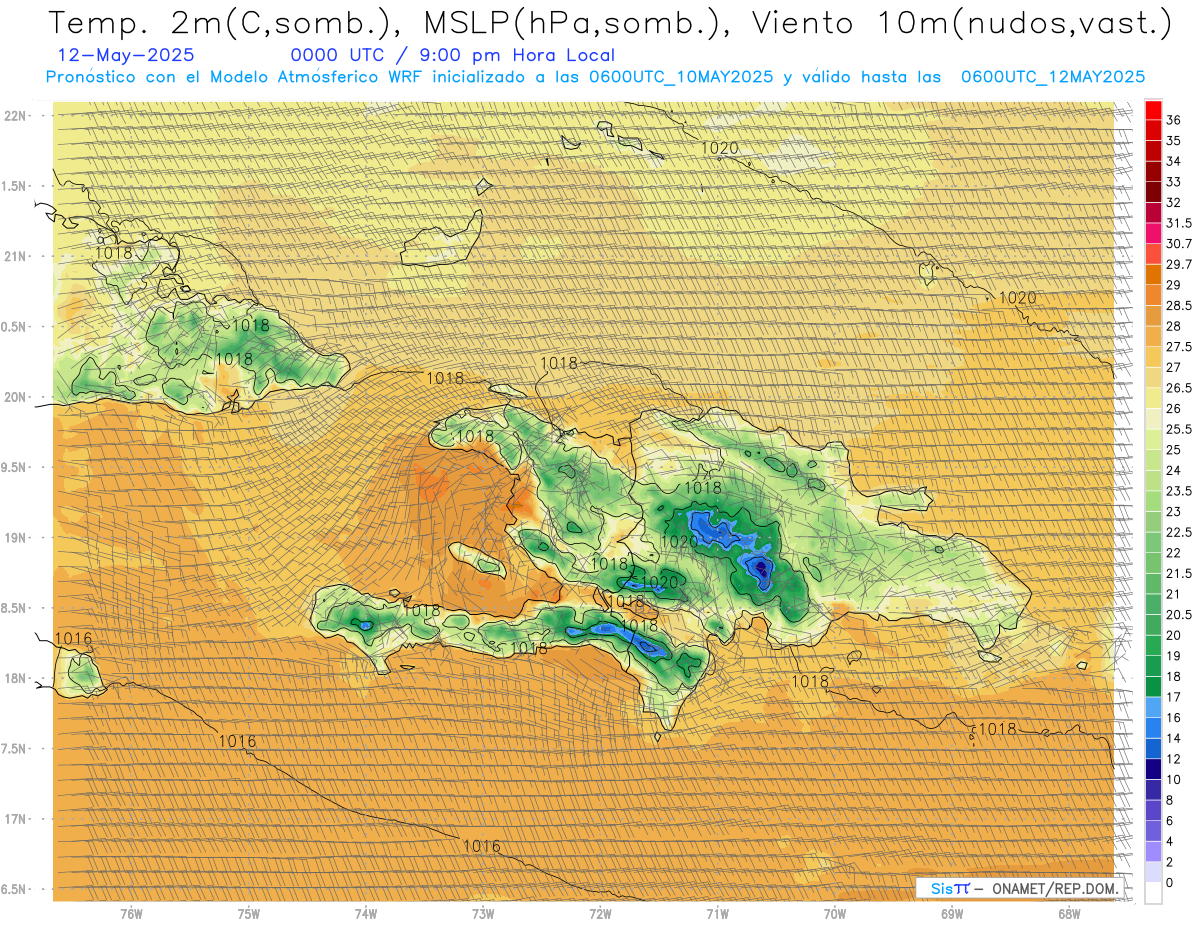
Task: Click the latitude label '8.5N'
Action: (15, 608)
